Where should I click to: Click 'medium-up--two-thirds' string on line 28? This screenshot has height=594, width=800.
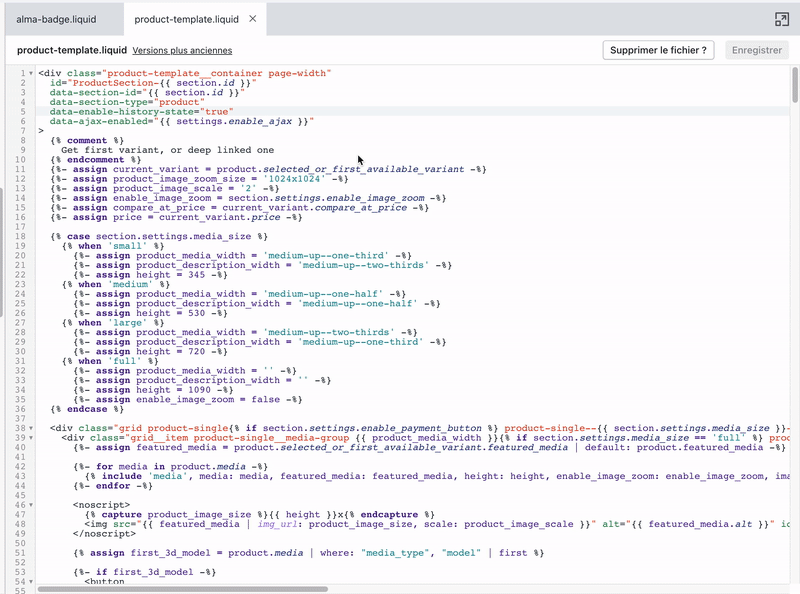pyautogui.click(x=329, y=333)
